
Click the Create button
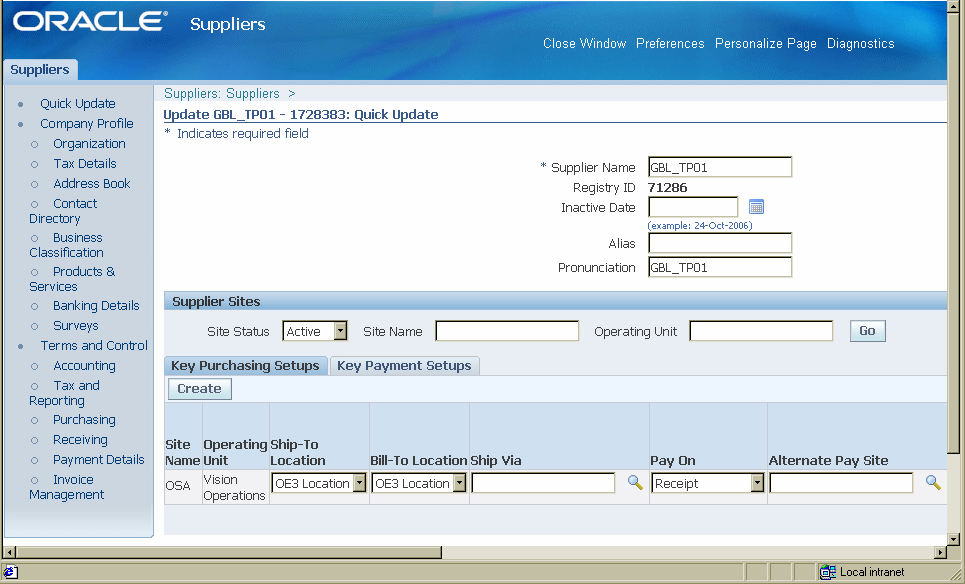tap(199, 389)
